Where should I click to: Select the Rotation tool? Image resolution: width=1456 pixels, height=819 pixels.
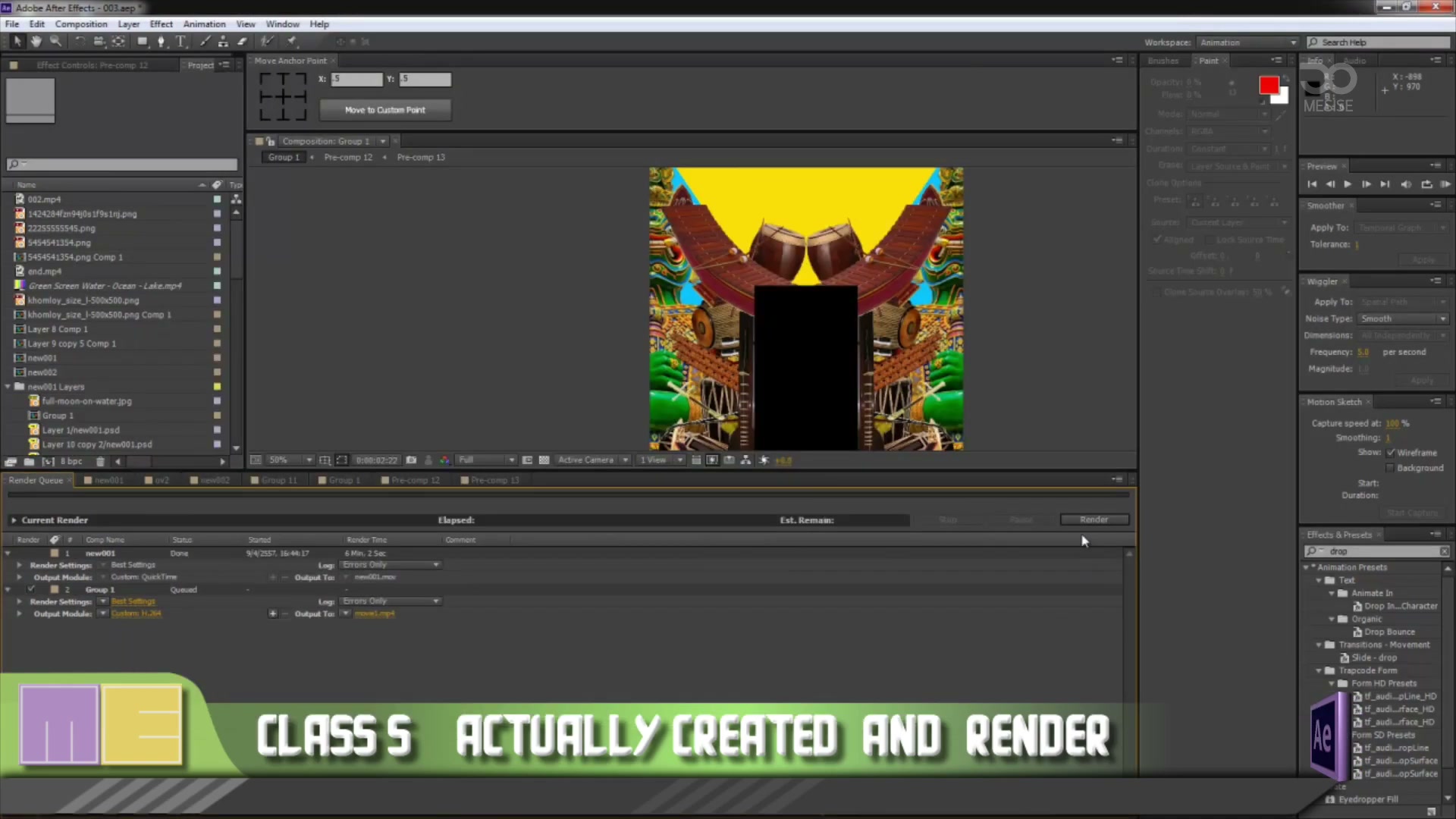(x=80, y=42)
